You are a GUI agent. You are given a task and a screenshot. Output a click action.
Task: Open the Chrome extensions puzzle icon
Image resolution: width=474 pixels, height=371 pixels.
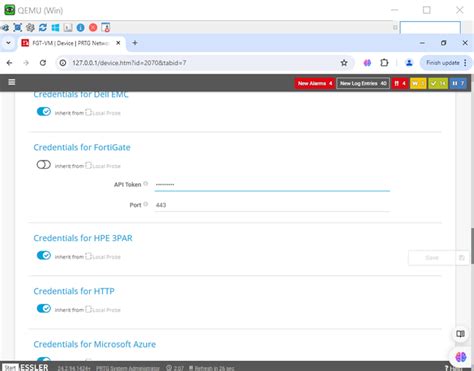point(384,63)
